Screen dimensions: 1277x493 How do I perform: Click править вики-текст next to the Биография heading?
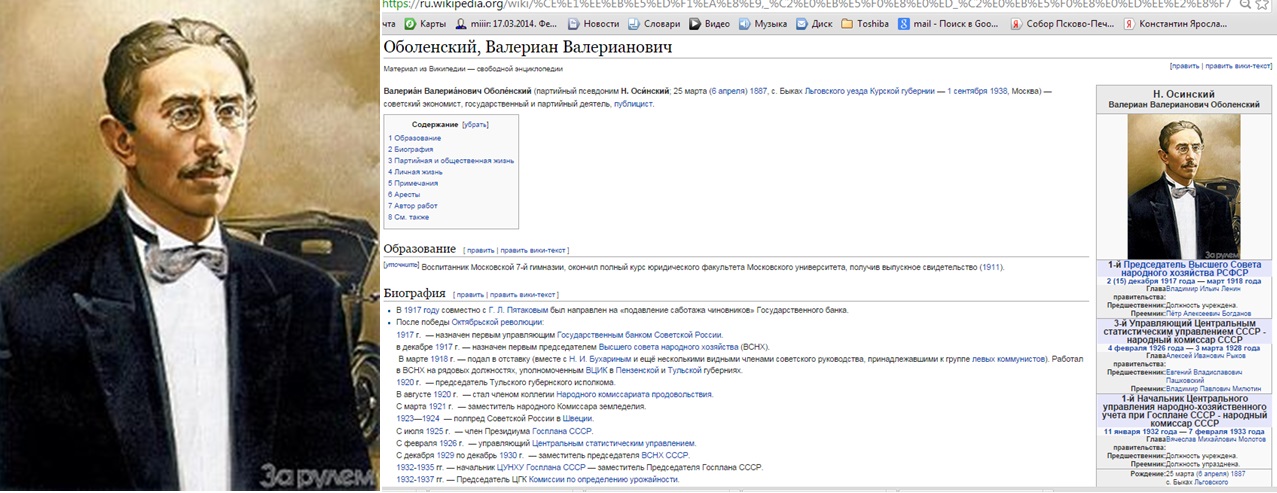pyautogui.click(x=522, y=295)
